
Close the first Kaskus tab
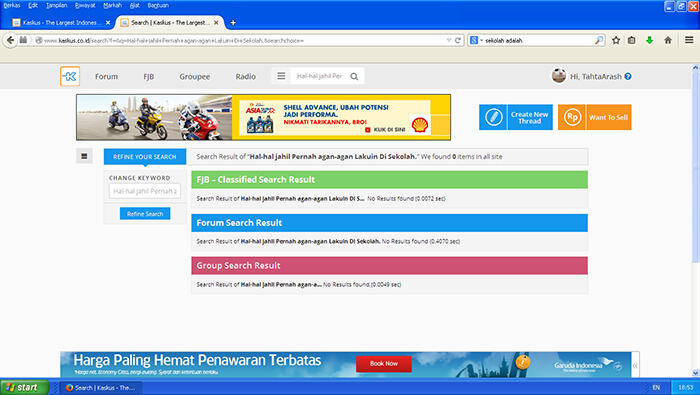coord(108,23)
